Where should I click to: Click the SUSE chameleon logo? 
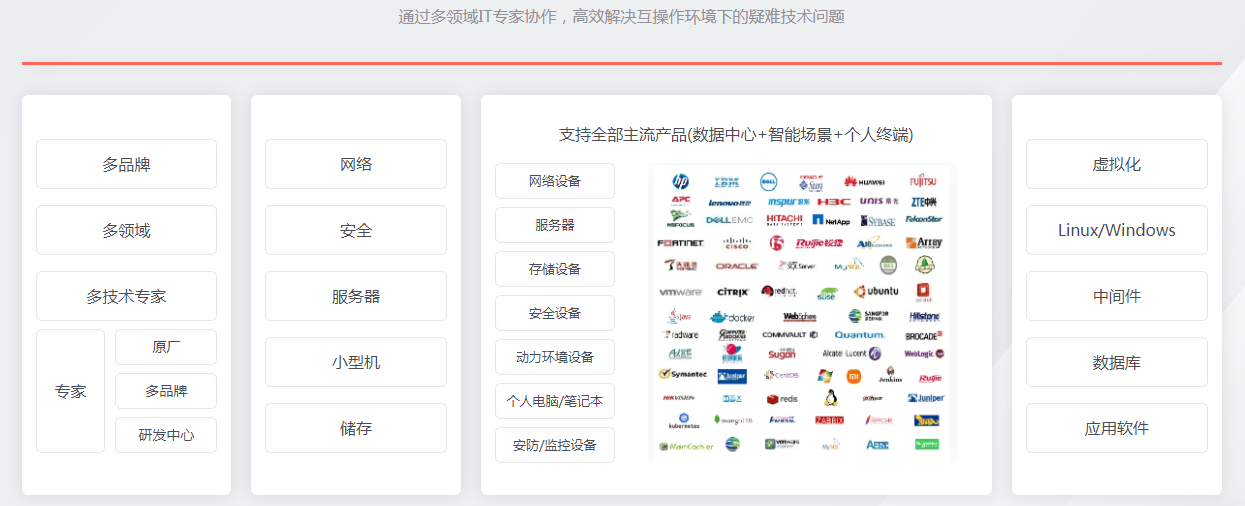(826, 293)
